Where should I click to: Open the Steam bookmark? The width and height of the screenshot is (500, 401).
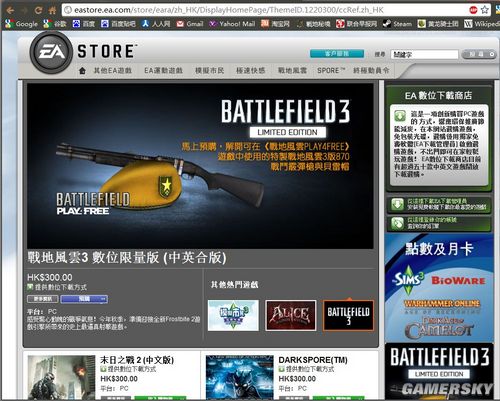(397, 24)
